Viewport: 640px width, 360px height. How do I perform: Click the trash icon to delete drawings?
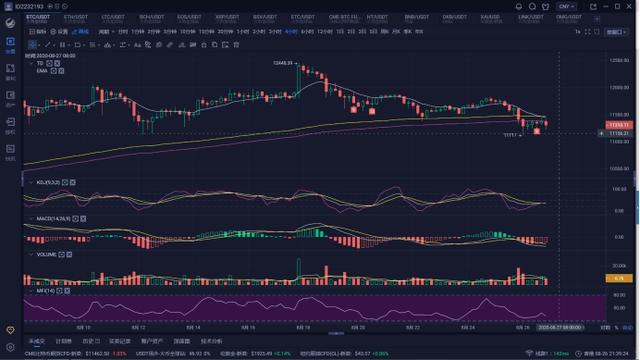pos(236,45)
